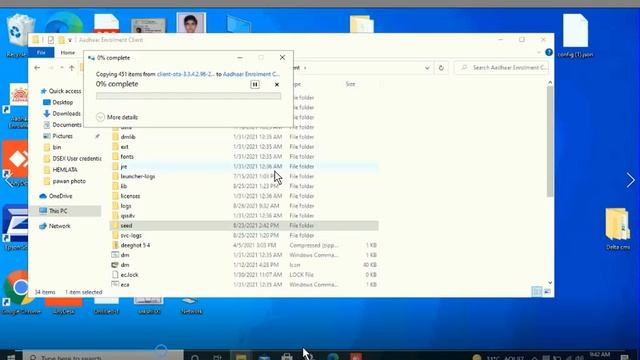640x360 pixels.
Task: Open Microsoft Edge from the taskbar
Action: 333,356
